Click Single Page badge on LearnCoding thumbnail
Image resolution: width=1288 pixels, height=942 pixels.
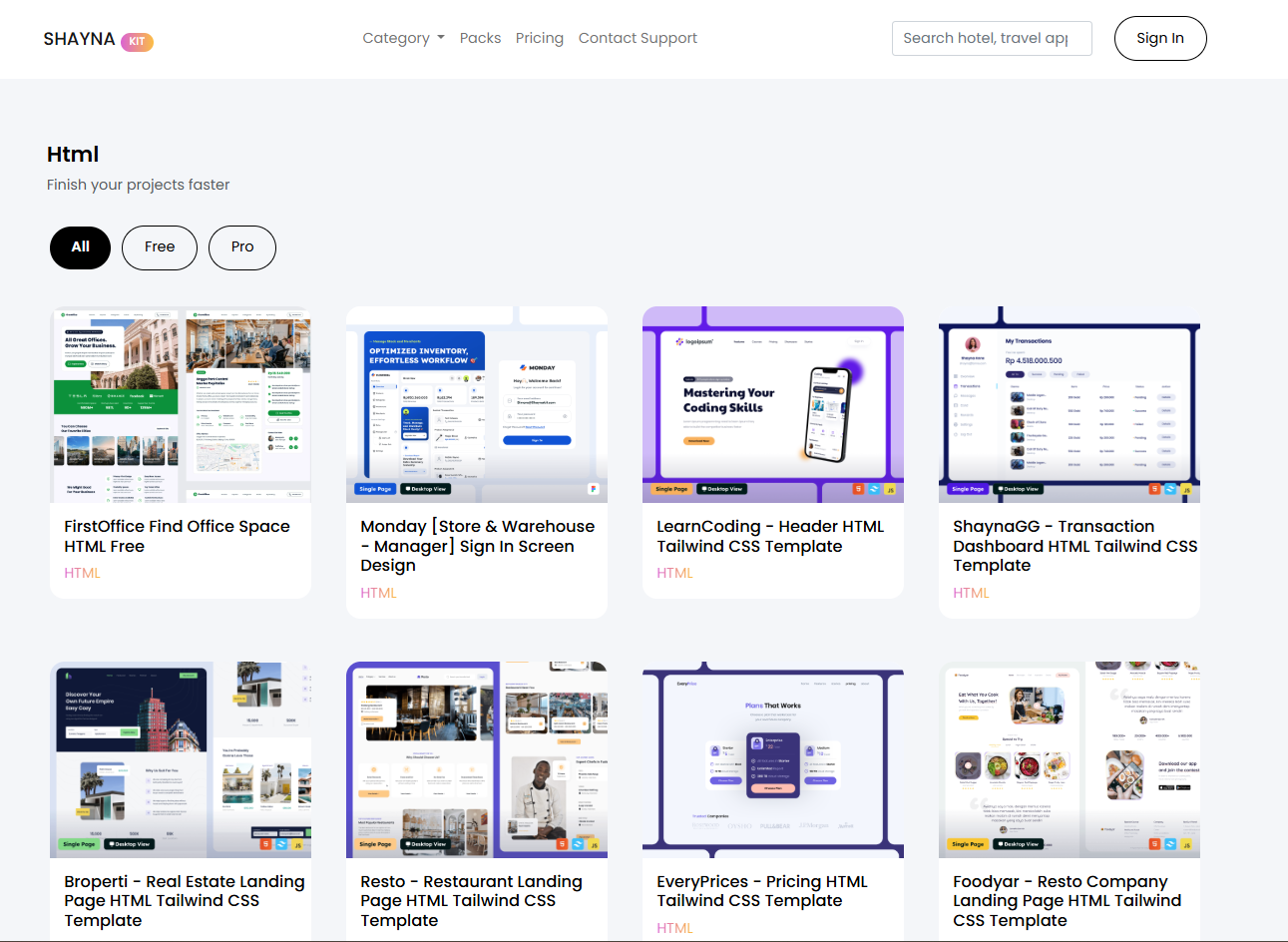point(671,489)
